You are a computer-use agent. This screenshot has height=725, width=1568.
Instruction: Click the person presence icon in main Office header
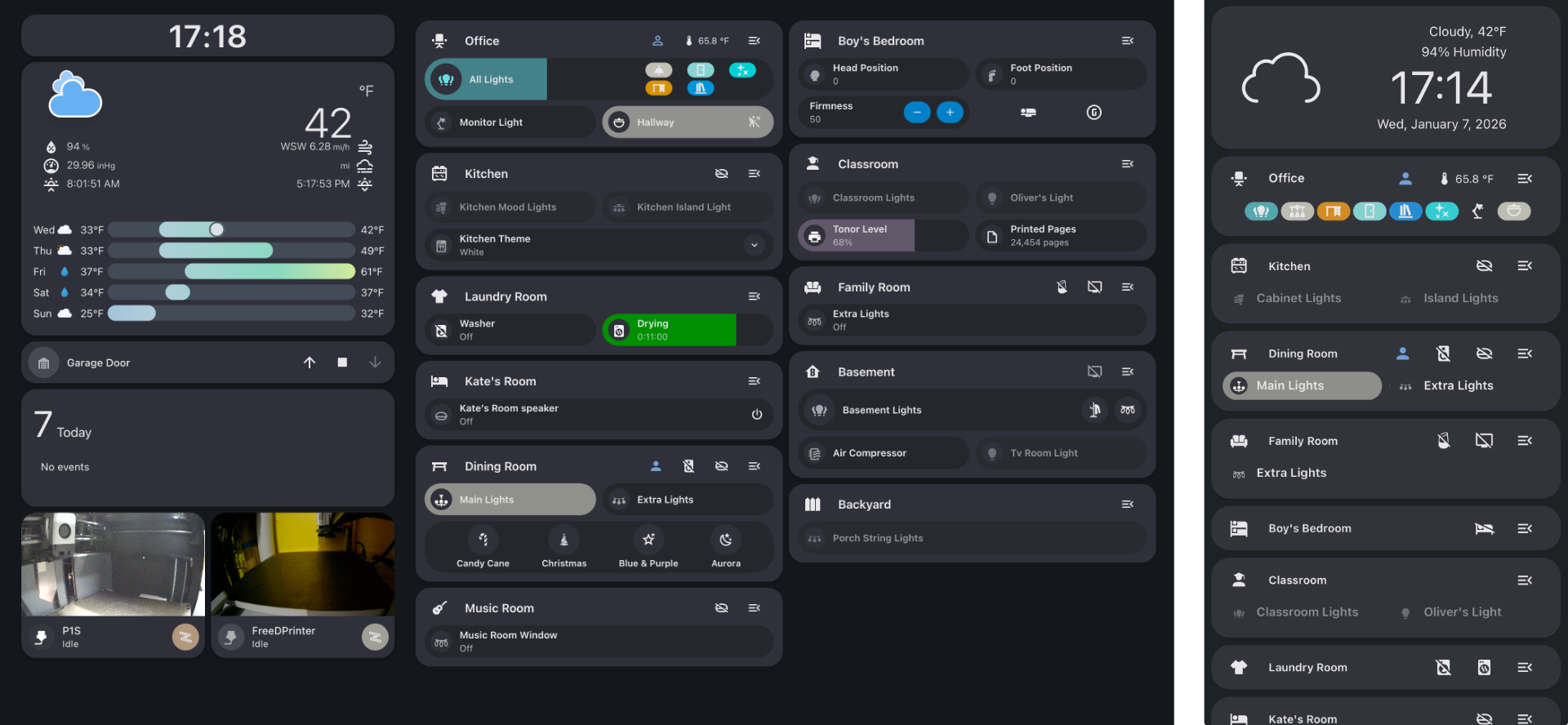point(657,41)
